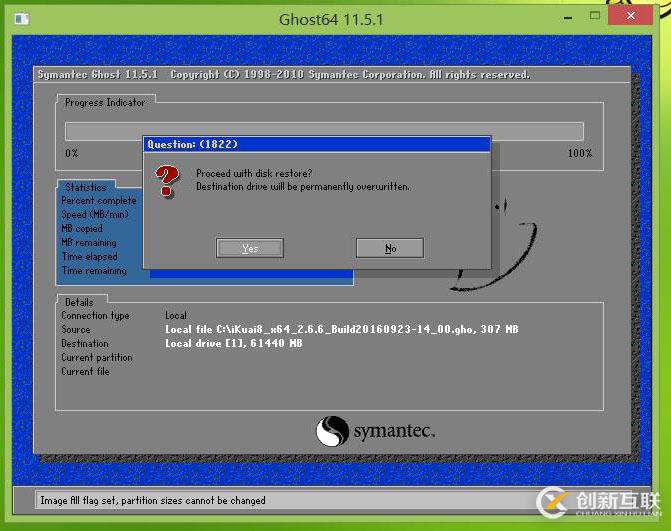Click the Symantec logo emblem
The image size is (671, 531).
point(332,431)
